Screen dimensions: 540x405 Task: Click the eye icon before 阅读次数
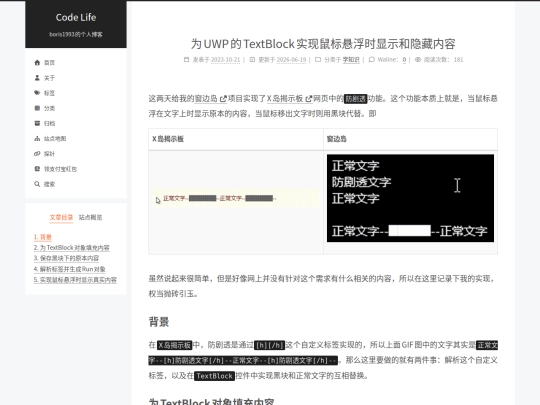[x=418, y=60]
